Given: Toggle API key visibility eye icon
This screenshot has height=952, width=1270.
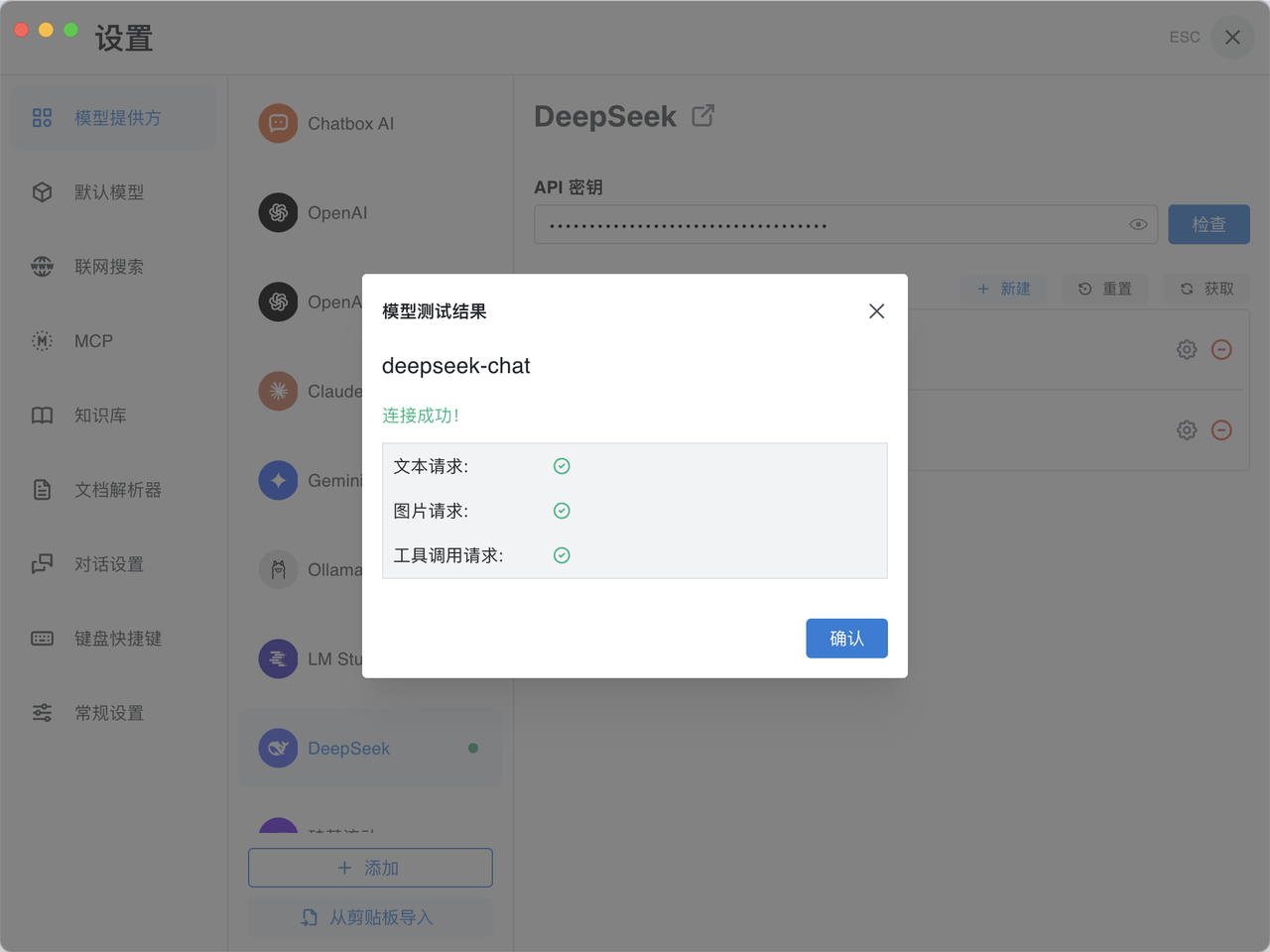Looking at the screenshot, I should point(1138,225).
